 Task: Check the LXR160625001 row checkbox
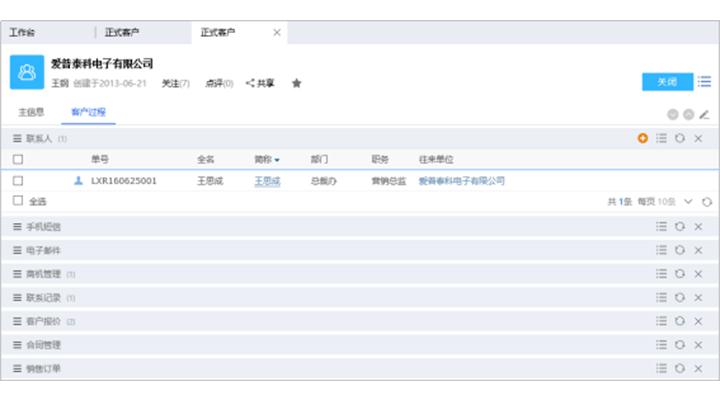click(18, 181)
